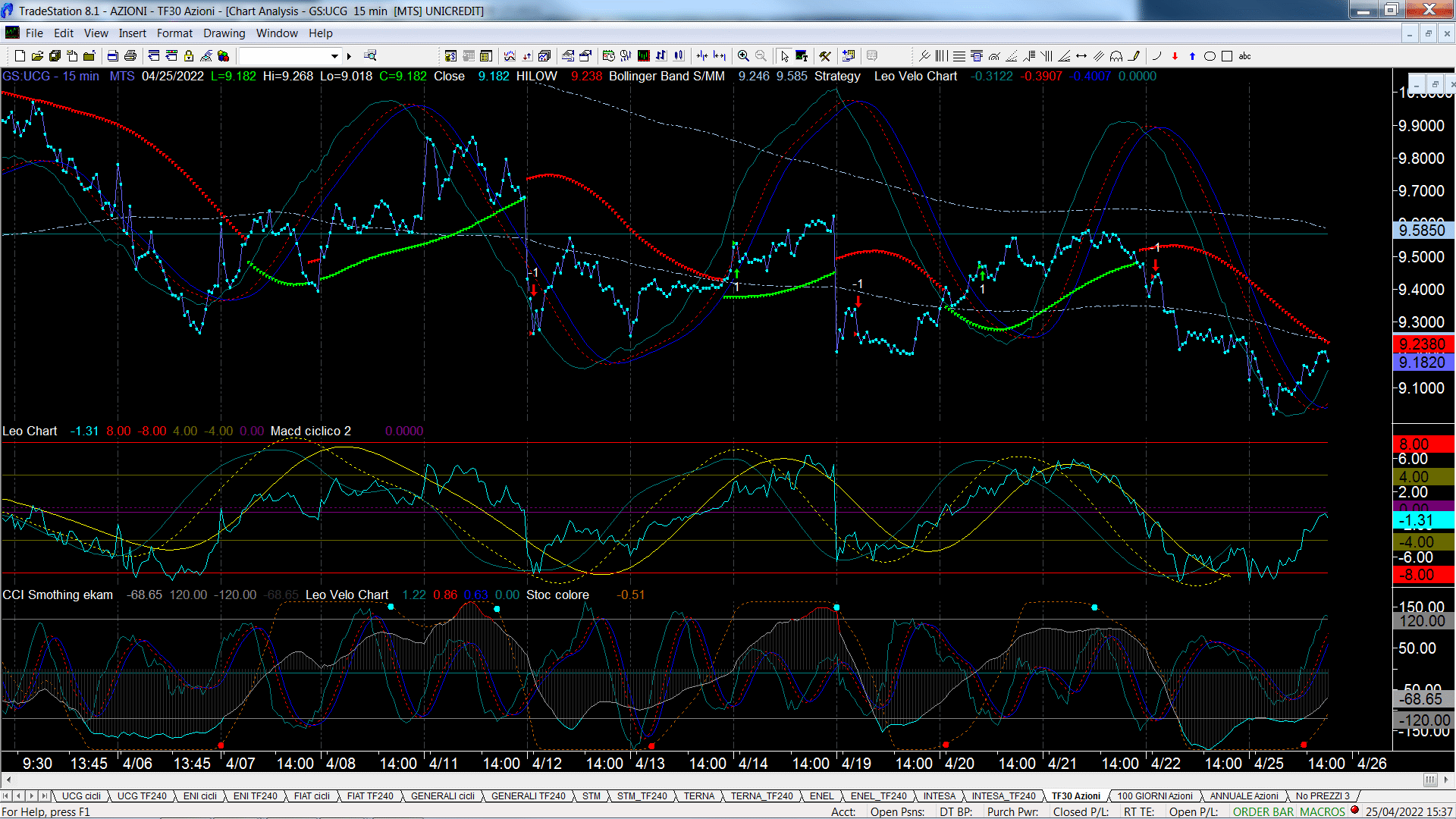Click the Save All stacked disks icon

click(55, 56)
